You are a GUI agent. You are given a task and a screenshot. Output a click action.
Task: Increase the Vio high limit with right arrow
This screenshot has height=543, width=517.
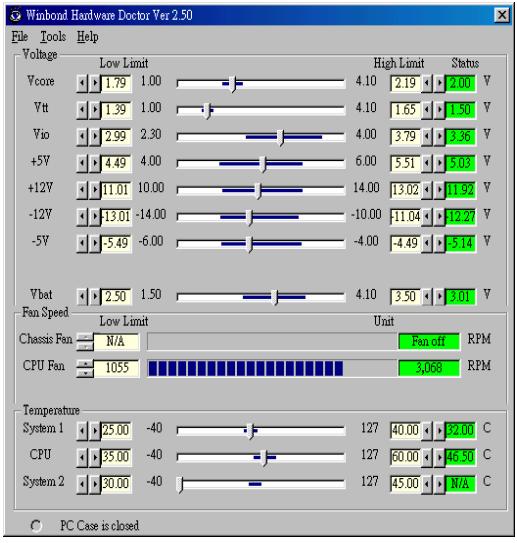click(x=439, y=137)
